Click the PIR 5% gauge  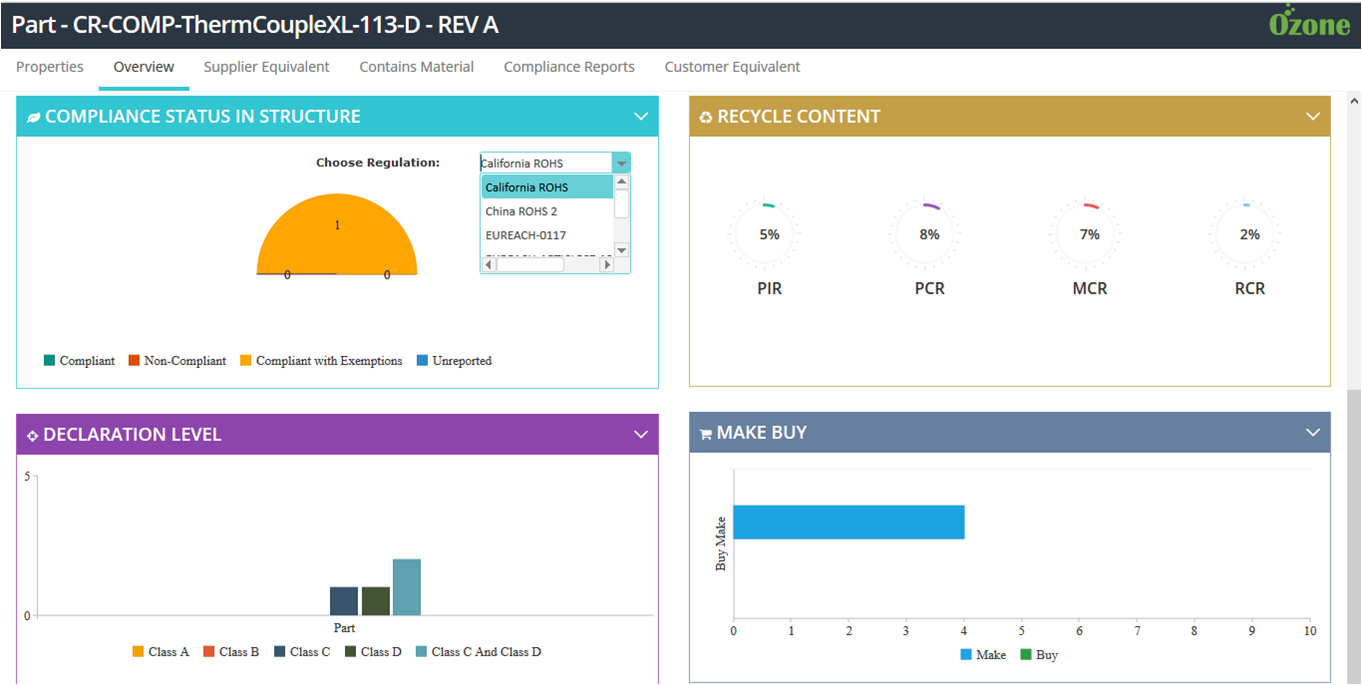point(769,235)
